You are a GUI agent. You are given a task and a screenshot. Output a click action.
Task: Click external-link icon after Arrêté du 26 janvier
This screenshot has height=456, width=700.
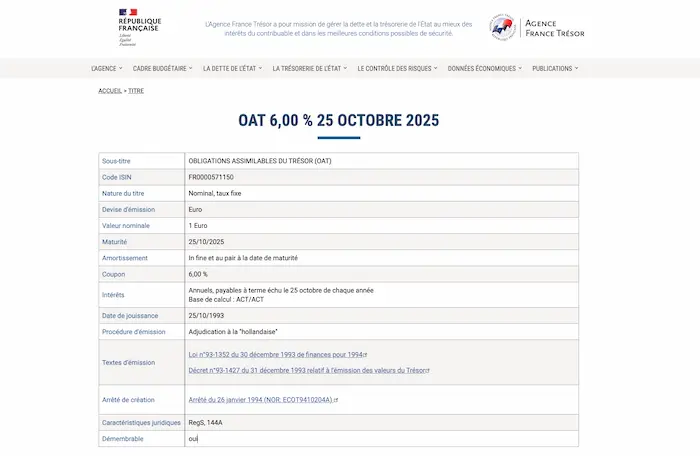336,400
